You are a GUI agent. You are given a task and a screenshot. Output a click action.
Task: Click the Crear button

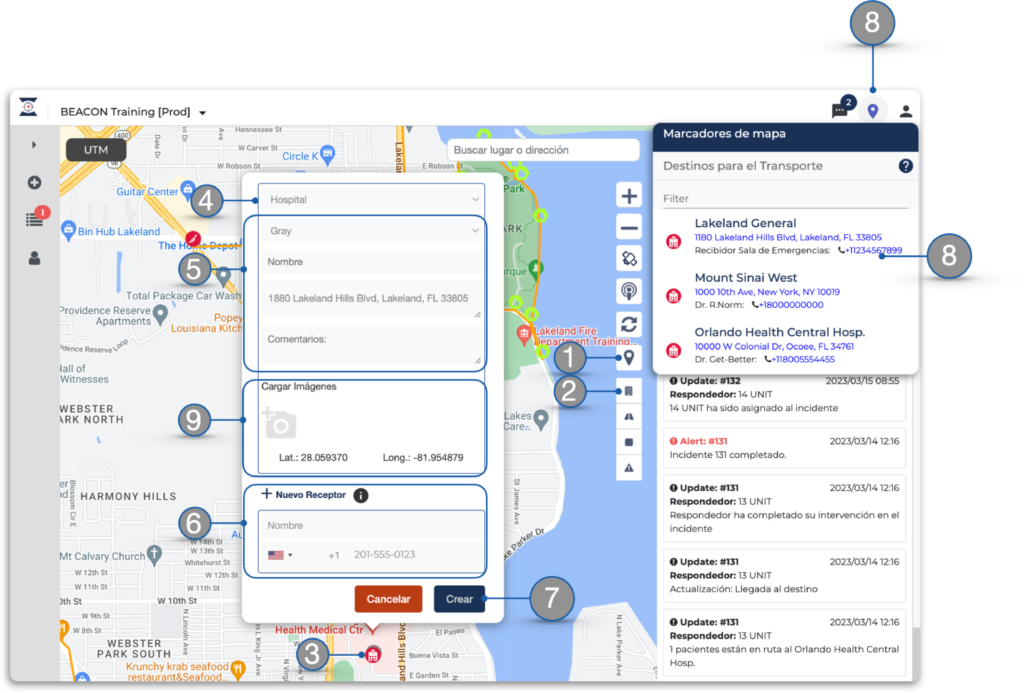tap(459, 599)
